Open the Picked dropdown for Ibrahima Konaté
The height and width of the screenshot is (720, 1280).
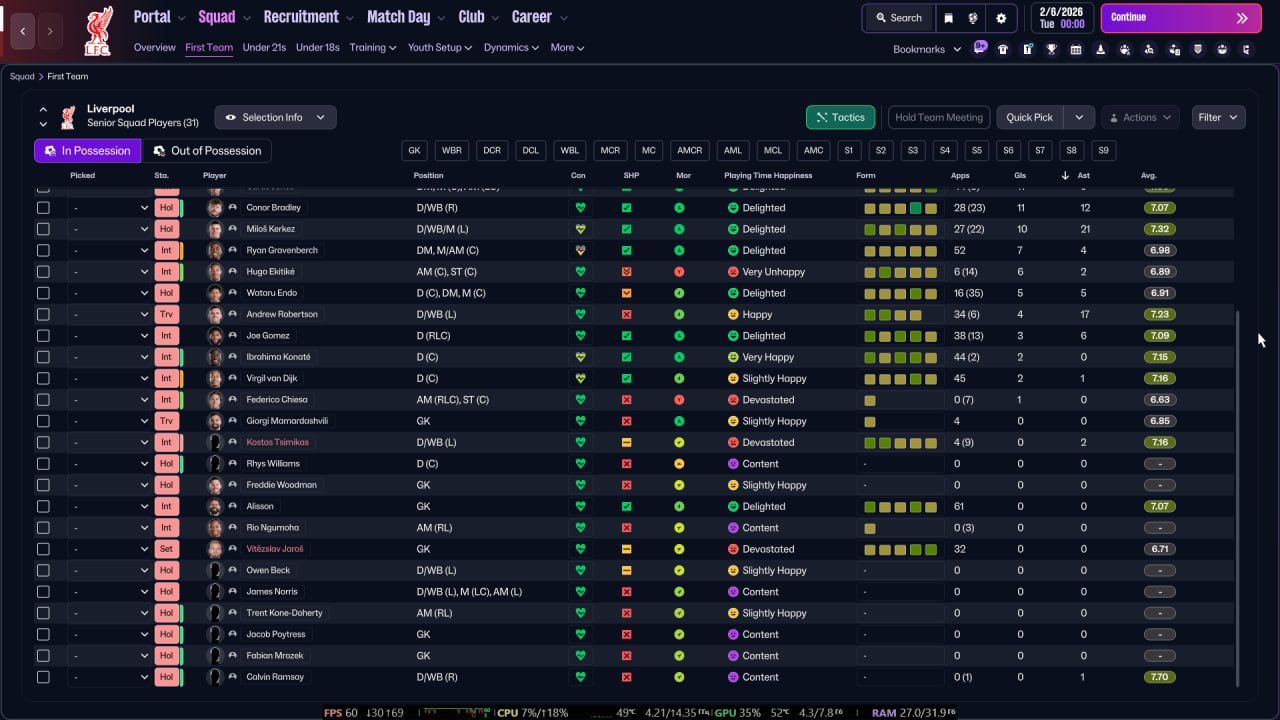coord(109,357)
